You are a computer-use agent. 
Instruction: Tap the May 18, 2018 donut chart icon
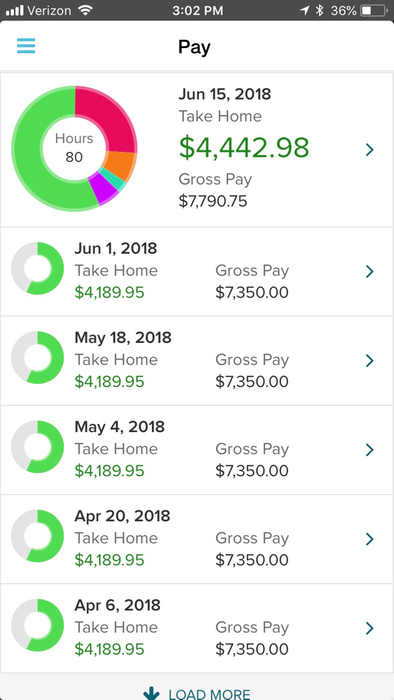pyautogui.click(x=37, y=358)
